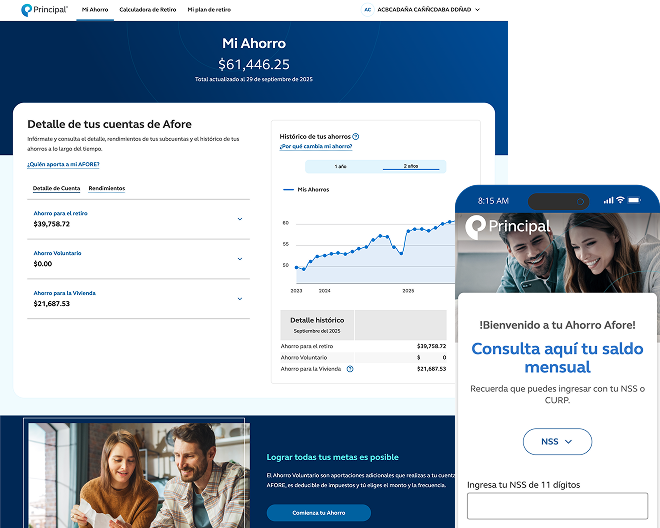Click the NSS 11 digit input field

[x=557, y=506]
